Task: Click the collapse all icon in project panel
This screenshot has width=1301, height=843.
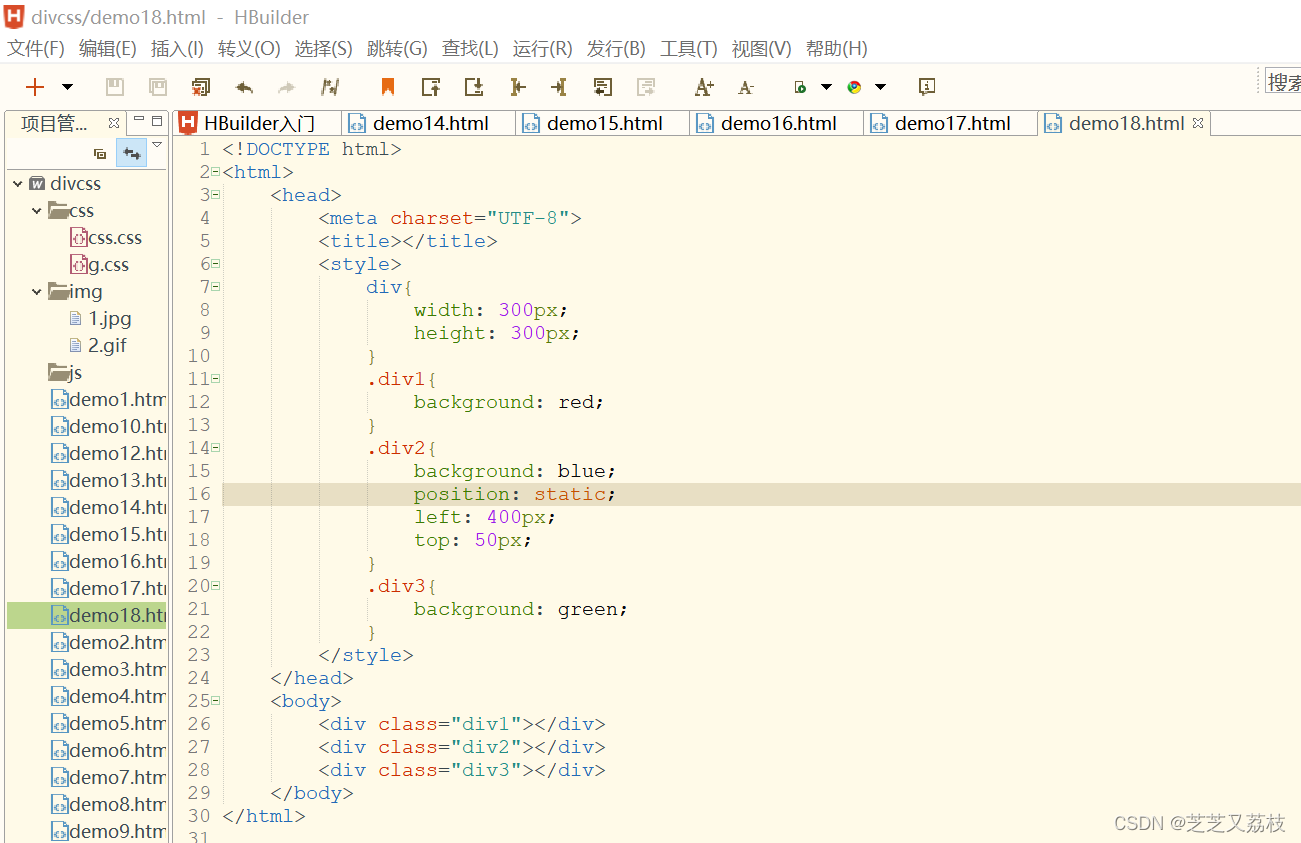Action: pos(100,154)
